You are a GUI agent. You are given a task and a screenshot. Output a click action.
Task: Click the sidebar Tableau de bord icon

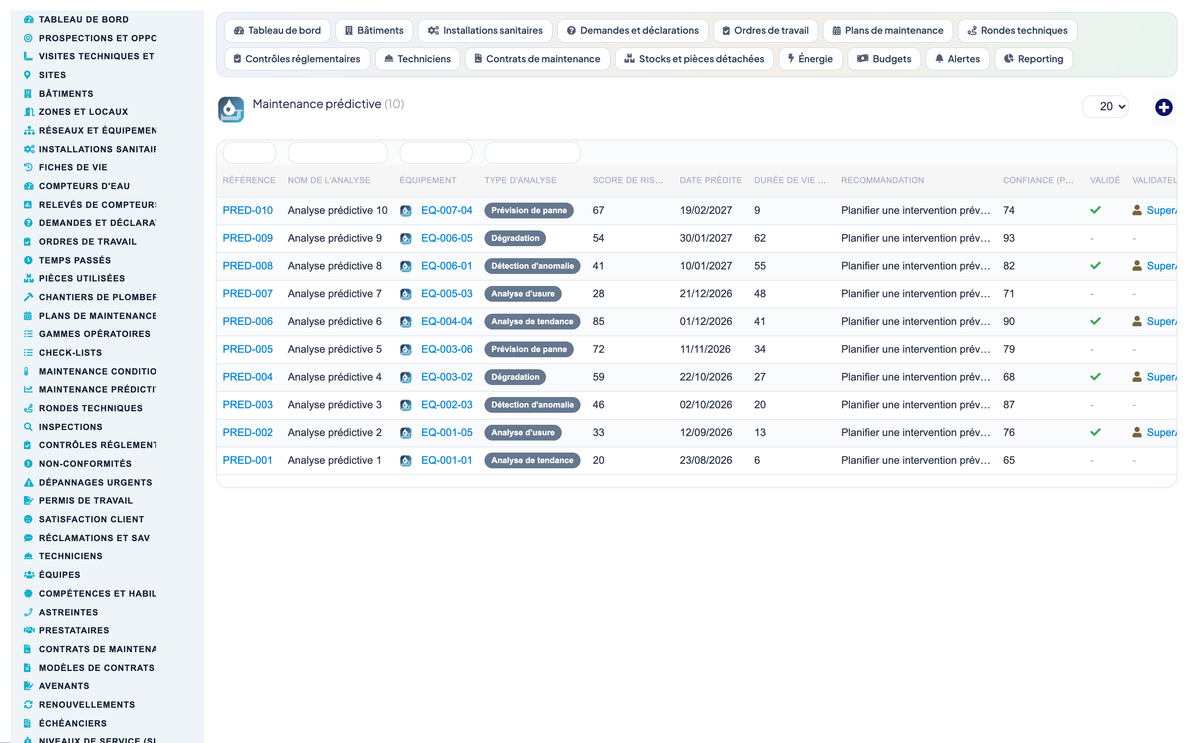tap(28, 19)
